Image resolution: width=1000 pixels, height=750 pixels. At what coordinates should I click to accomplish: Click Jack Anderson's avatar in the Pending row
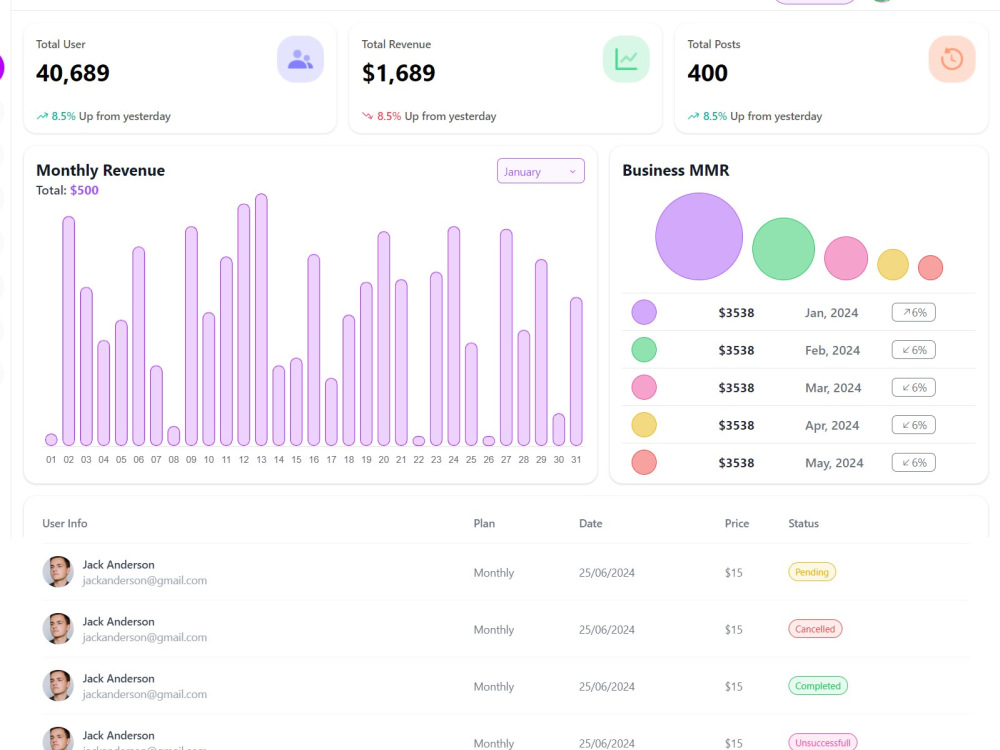coord(58,572)
